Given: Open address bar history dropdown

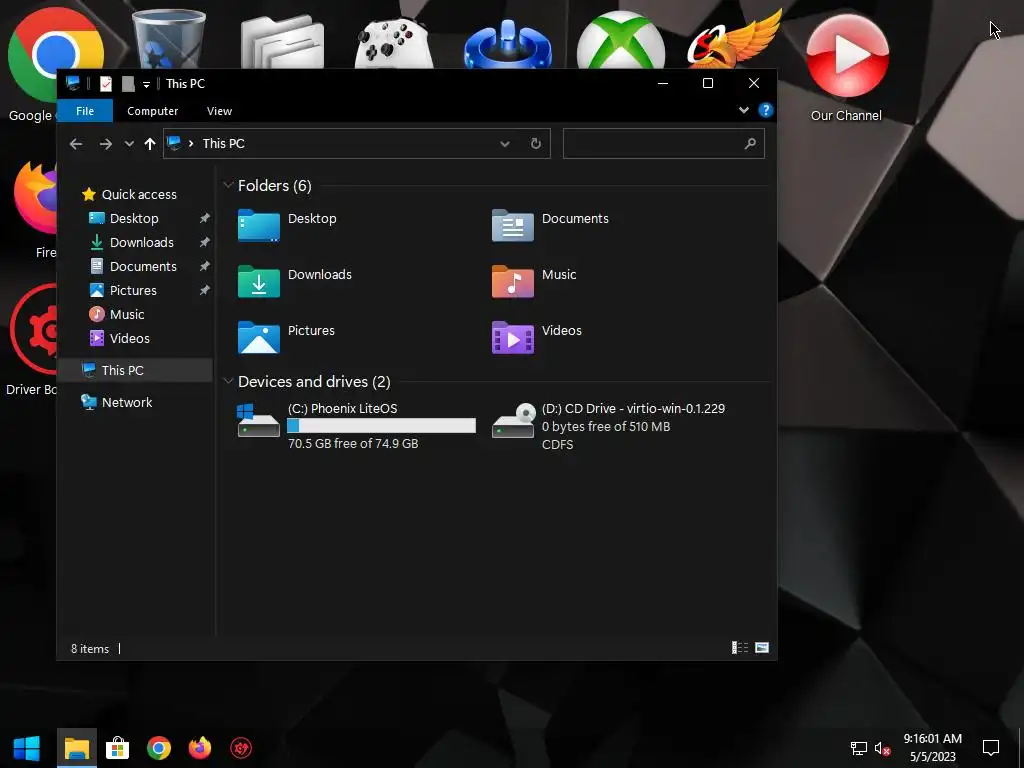Looking at the screenshot, I should point(505,144).
